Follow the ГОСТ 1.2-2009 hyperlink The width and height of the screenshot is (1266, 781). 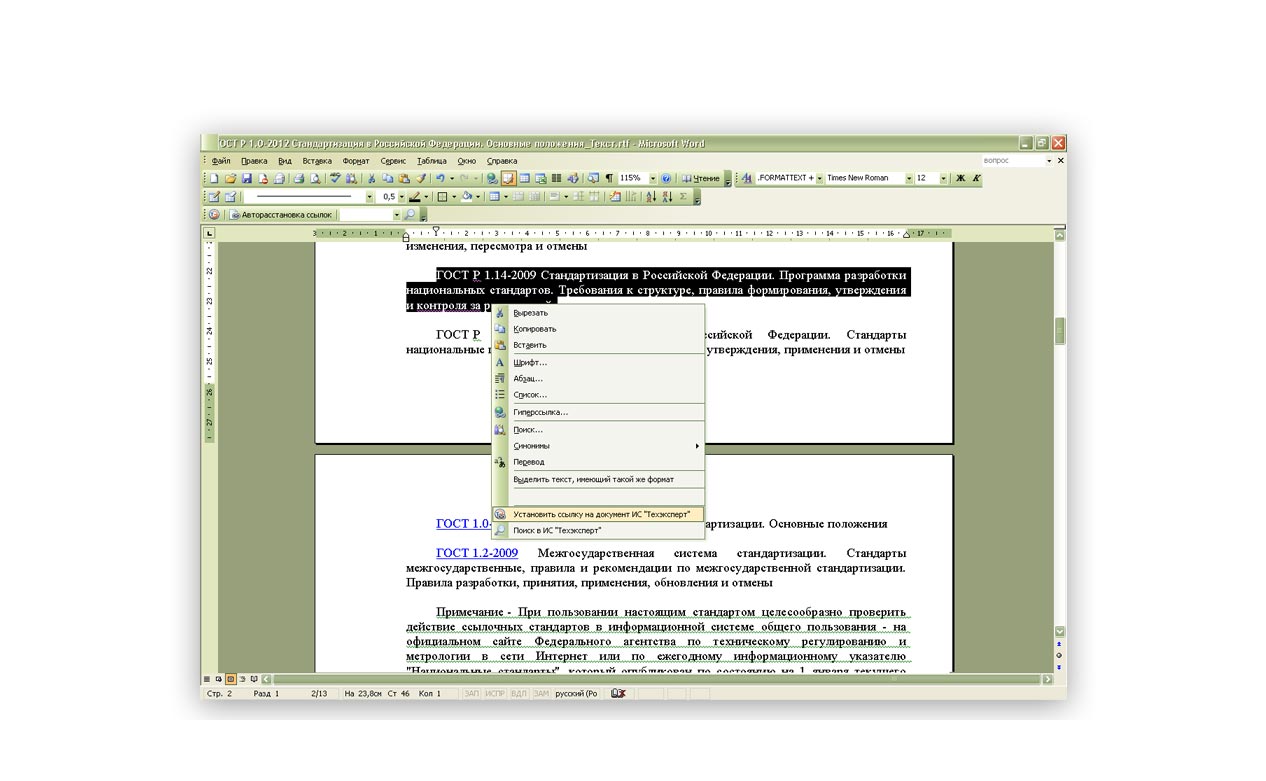point(477,553)
